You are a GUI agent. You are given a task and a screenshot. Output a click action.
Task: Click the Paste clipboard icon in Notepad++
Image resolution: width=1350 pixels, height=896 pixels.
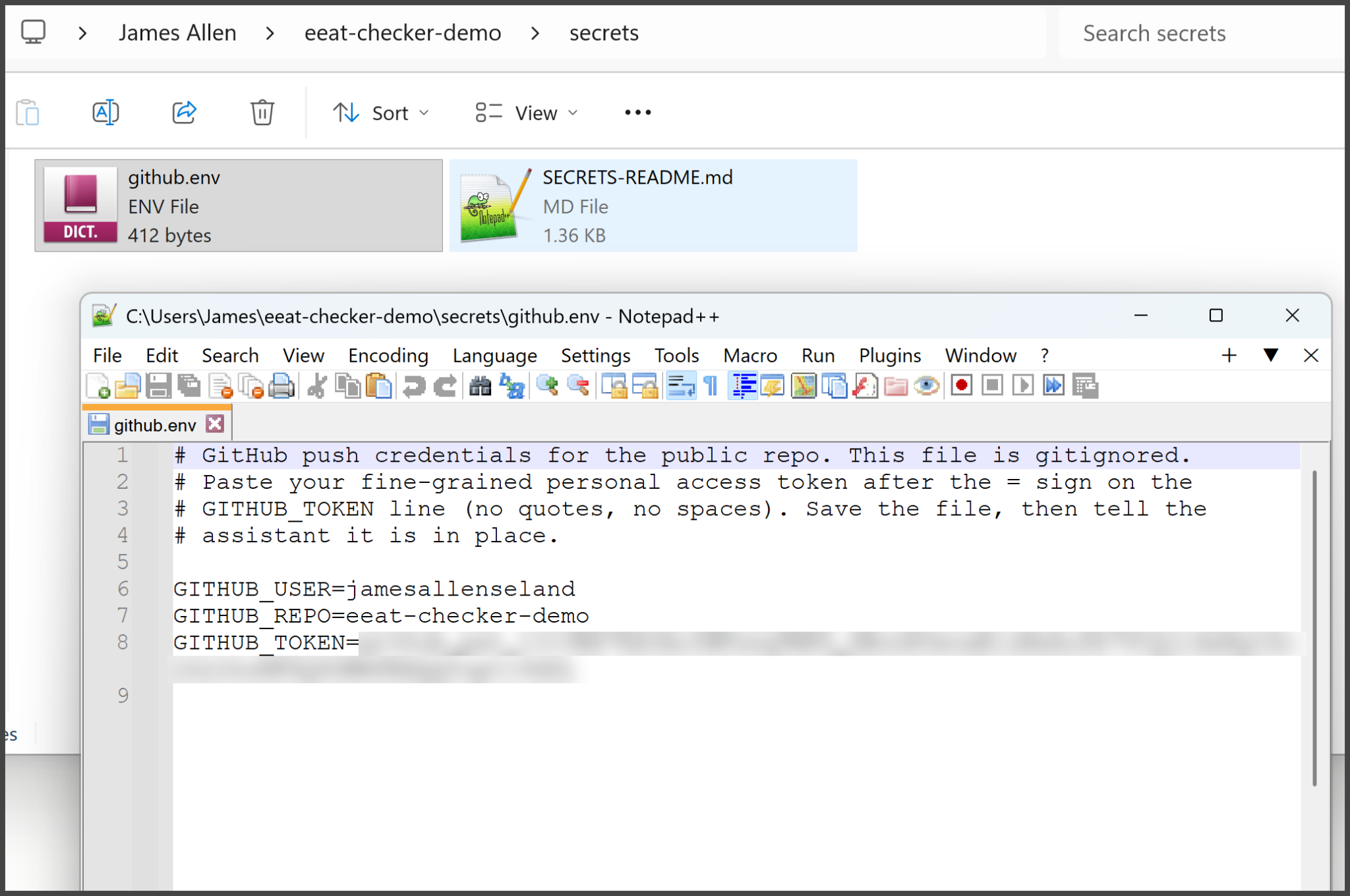click(378, 386)
